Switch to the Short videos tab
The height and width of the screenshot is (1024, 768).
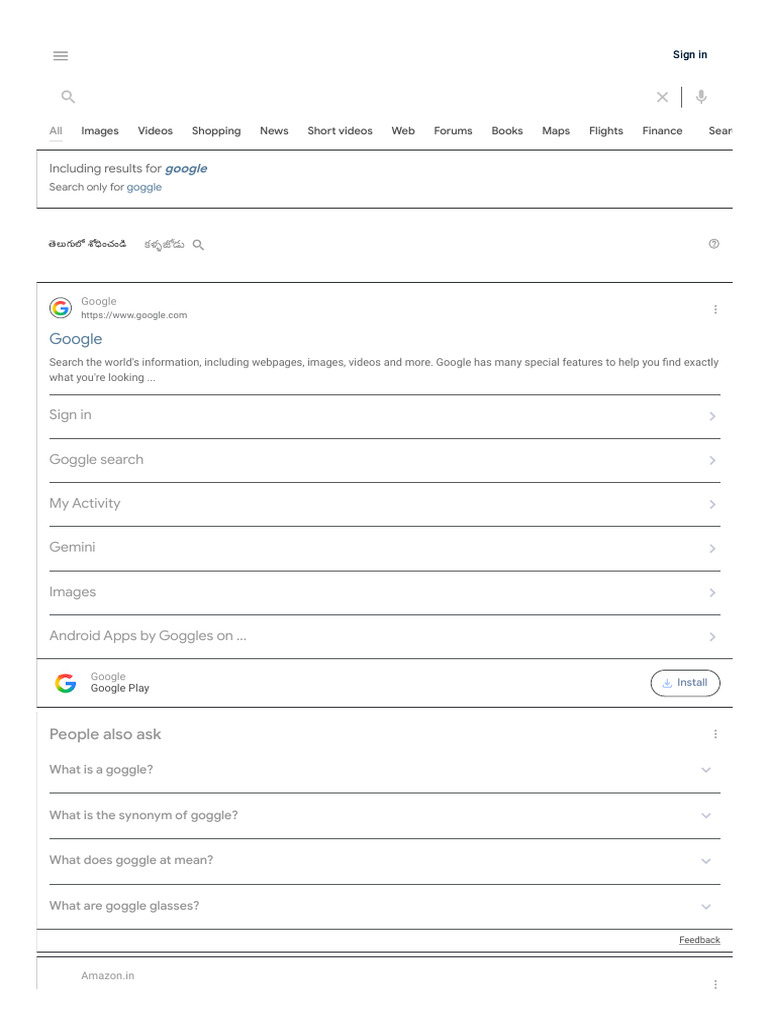point(340,131)
